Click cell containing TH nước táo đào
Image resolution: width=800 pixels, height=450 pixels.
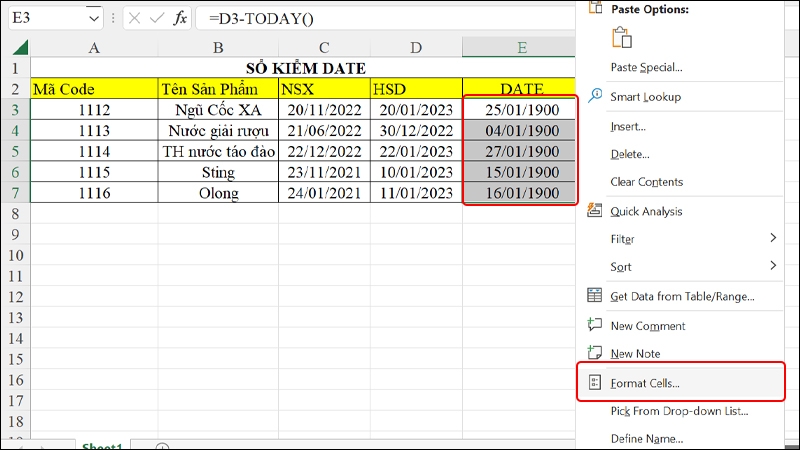click(218, 152)
